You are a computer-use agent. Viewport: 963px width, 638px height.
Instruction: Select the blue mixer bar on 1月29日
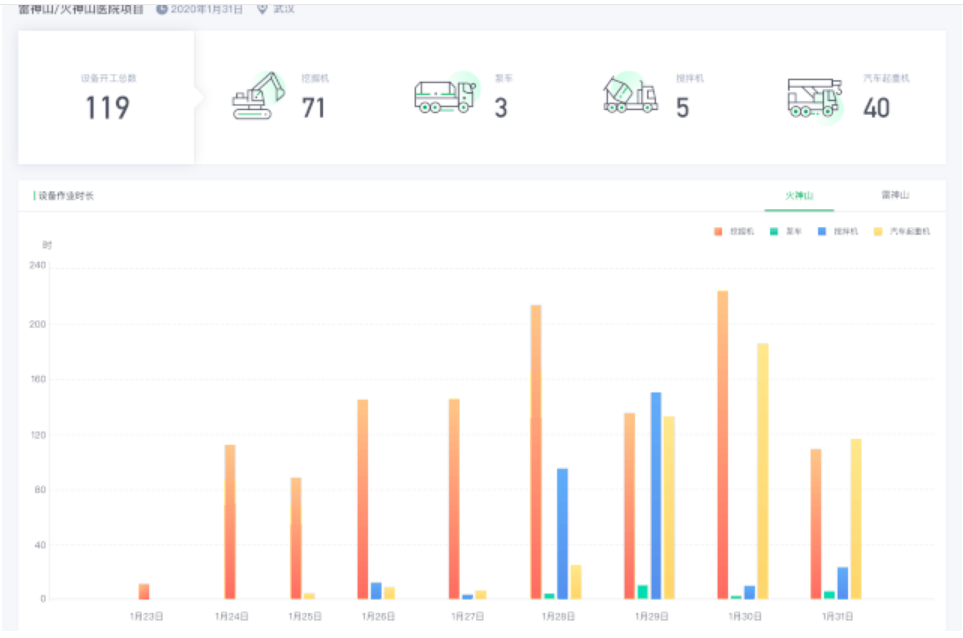pyautogui.click(x=656, y=495)
